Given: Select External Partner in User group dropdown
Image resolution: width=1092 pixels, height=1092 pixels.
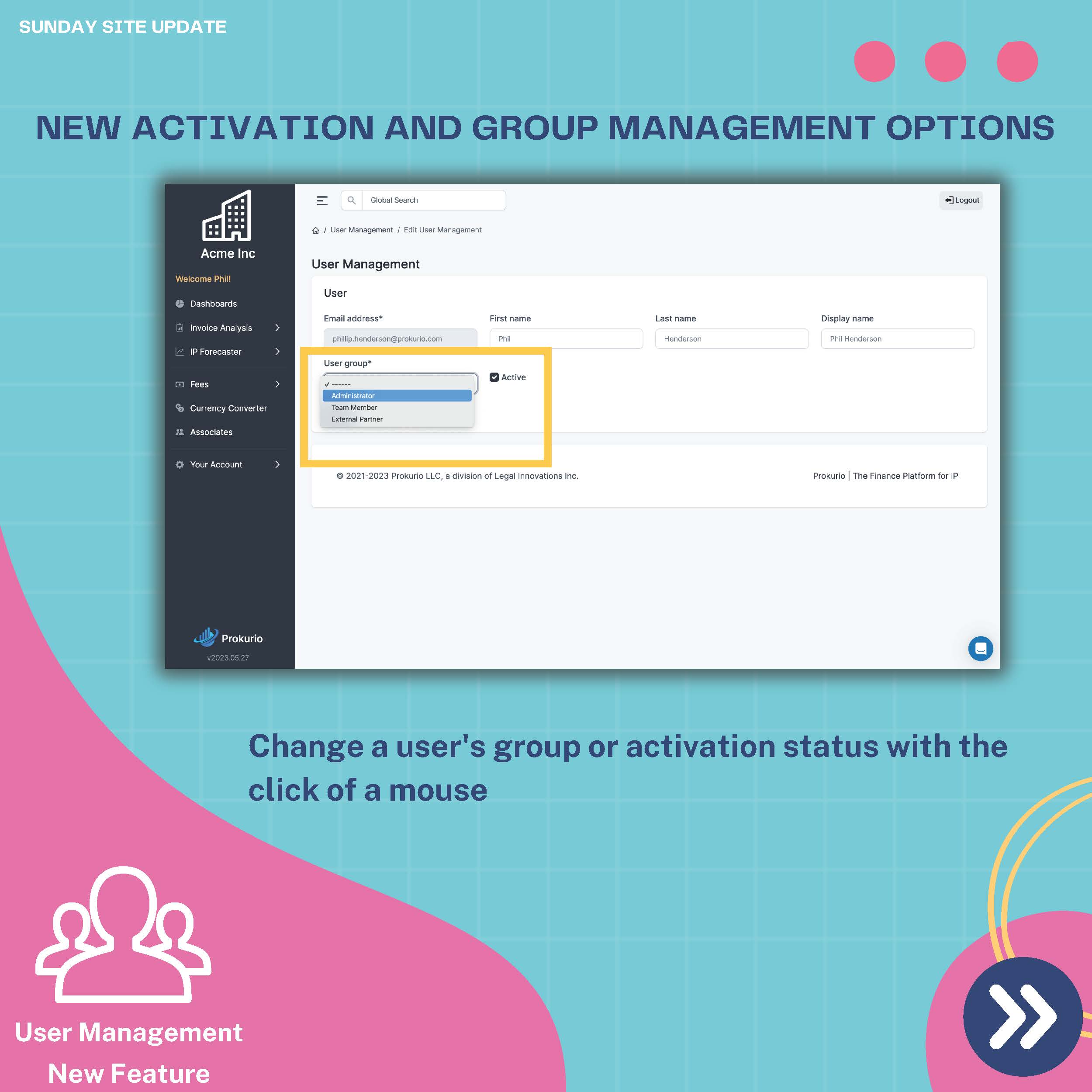Looking at the screenshot, I should point(397,419).
